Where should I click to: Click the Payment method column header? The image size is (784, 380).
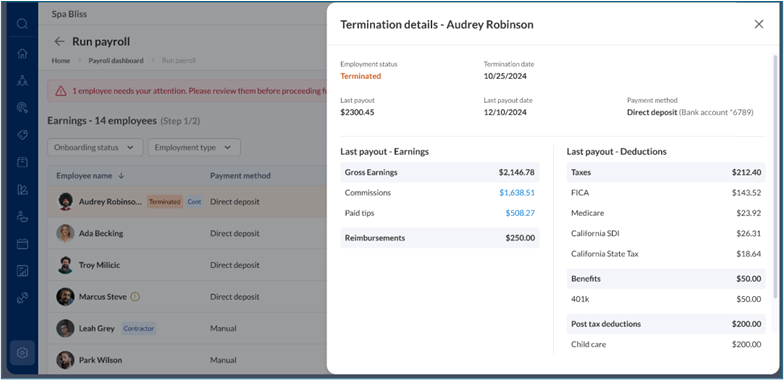point(240,176)
